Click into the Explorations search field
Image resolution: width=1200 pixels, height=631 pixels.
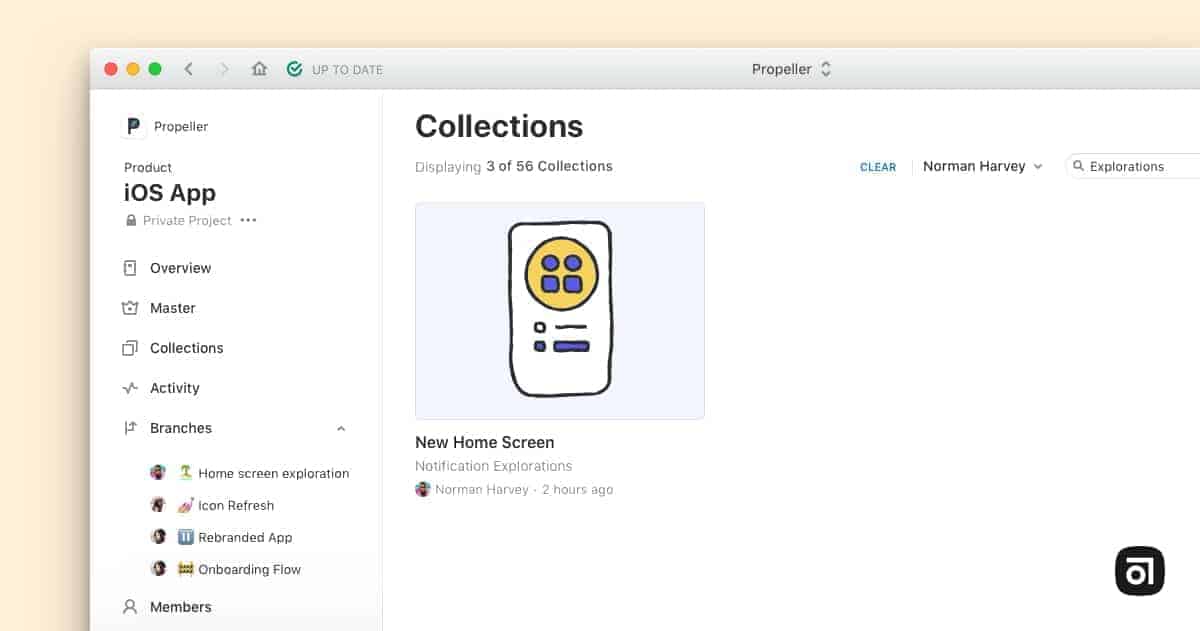pyautogui.click(x=1133, y=166)
